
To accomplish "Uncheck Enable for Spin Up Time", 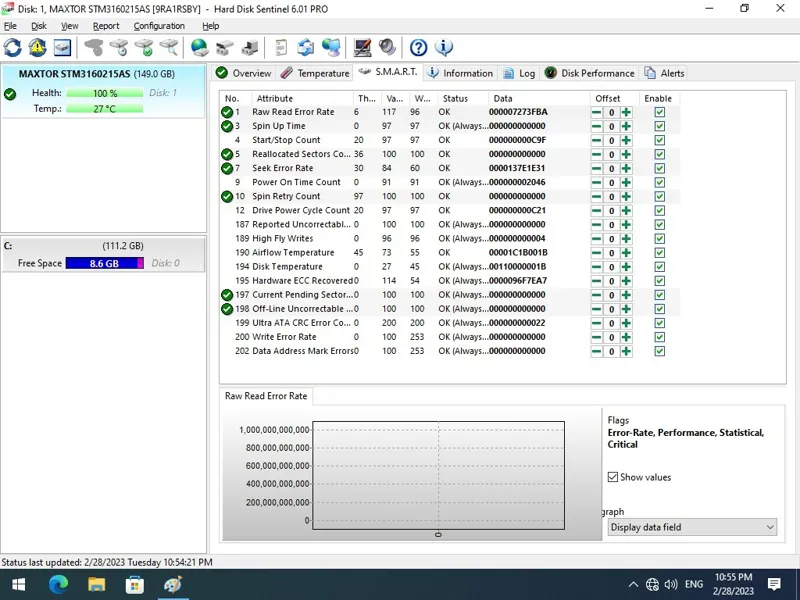I will click(659, 126).
